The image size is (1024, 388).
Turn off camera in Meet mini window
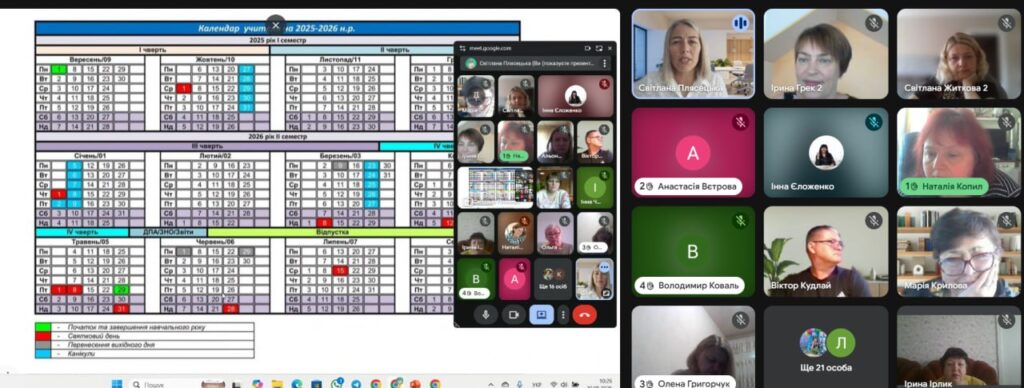click(513, 315)
